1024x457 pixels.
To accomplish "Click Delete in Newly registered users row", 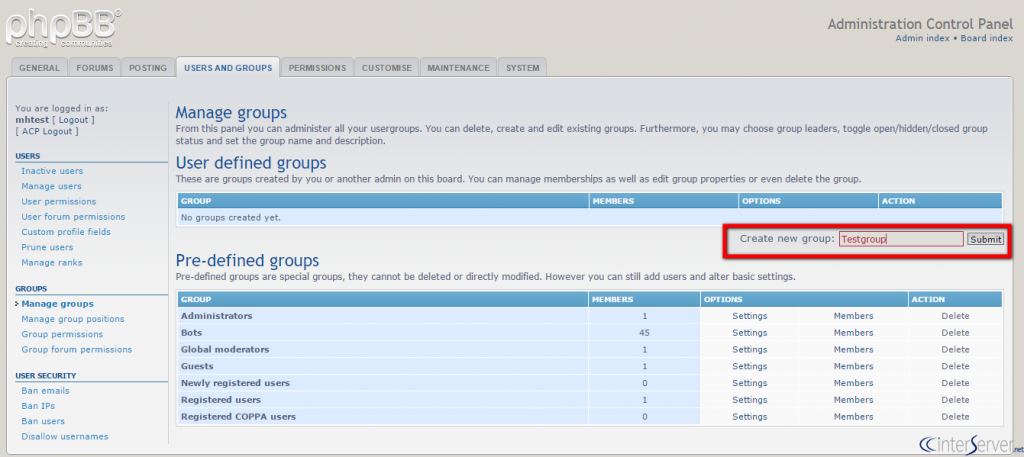I will coord(955,383).
